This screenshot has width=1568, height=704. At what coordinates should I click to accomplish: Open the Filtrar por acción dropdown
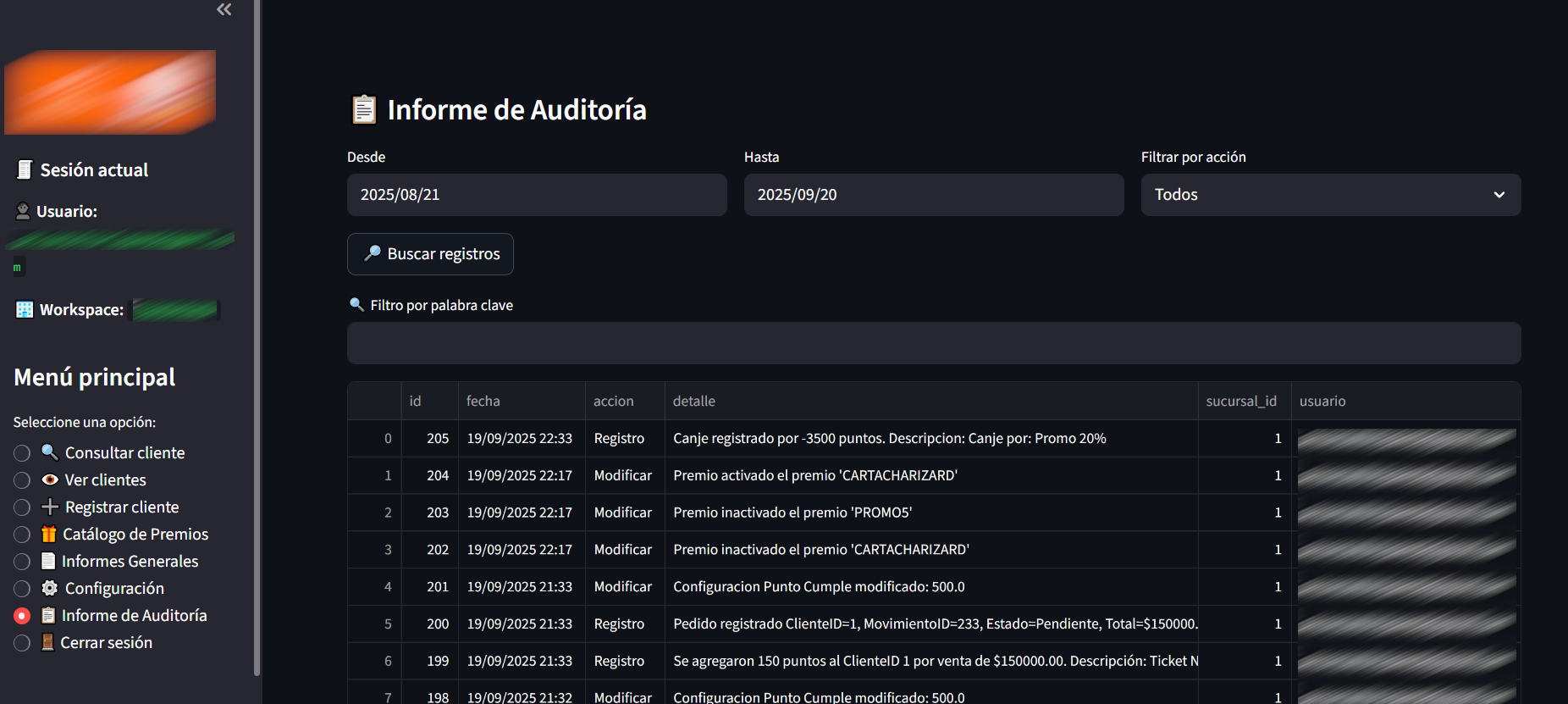click(1330, 195)
